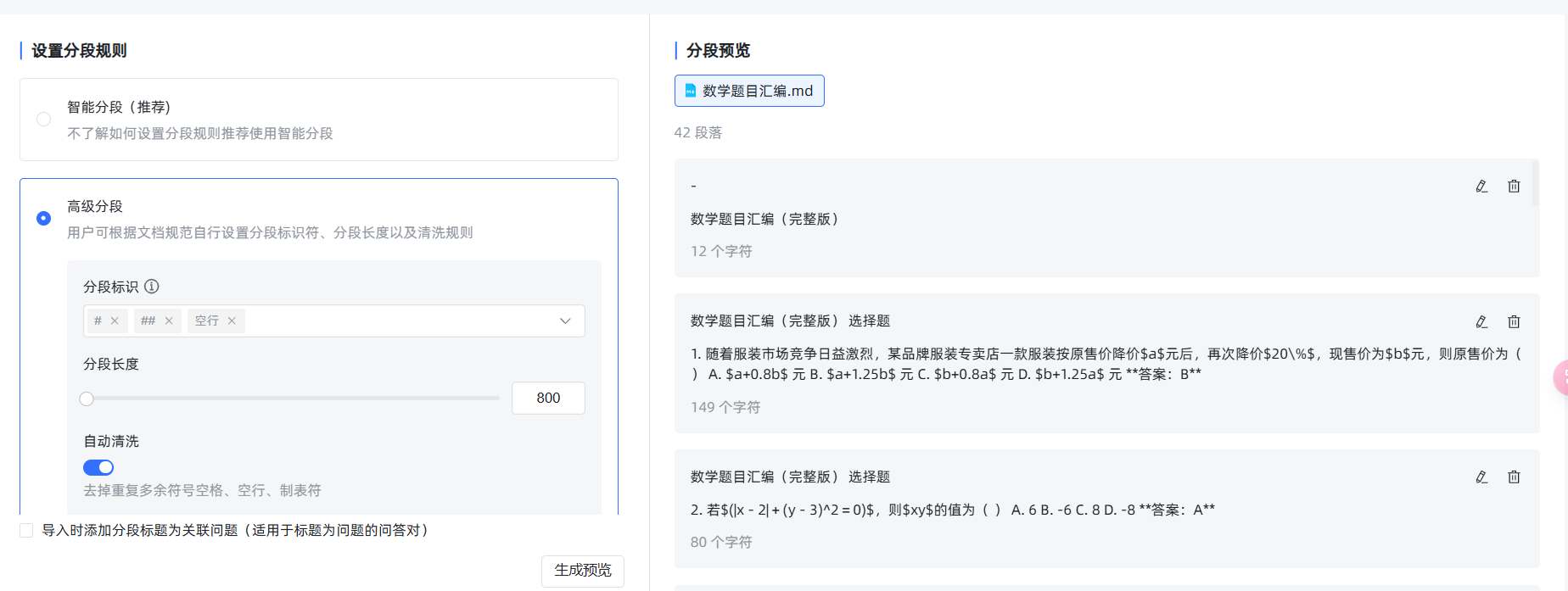Remove the # separator tag

pyautogui.click(x=115, y=321)
